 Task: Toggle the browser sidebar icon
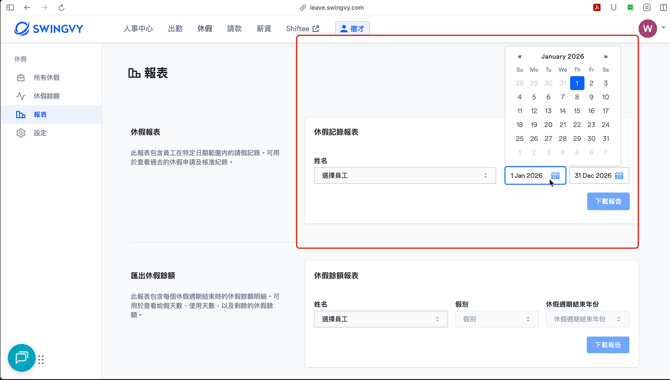tap(10, 8)
